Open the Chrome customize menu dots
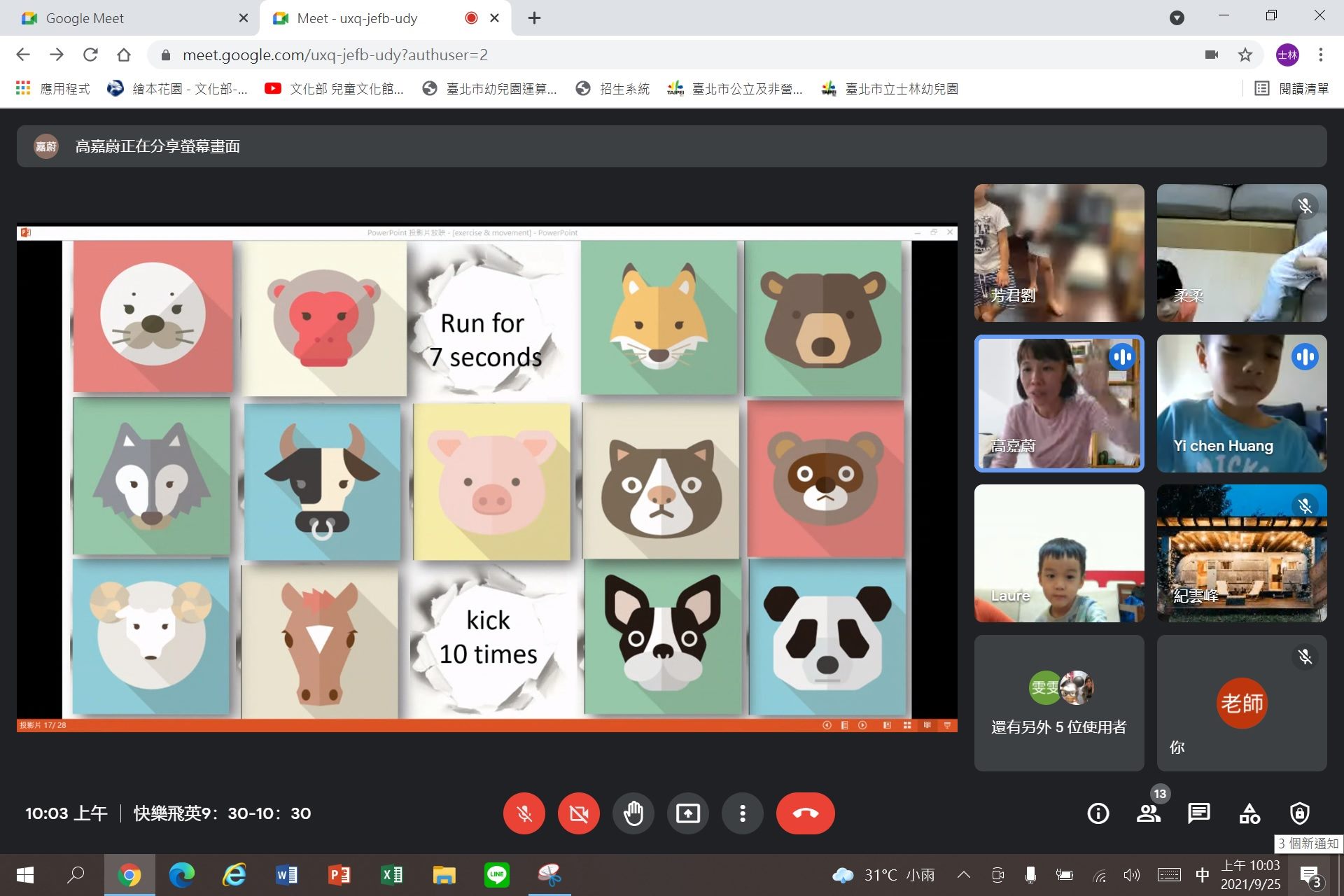Viewport: 1344px width, 896px height. pyautogui.click(x=1321, y=55)
